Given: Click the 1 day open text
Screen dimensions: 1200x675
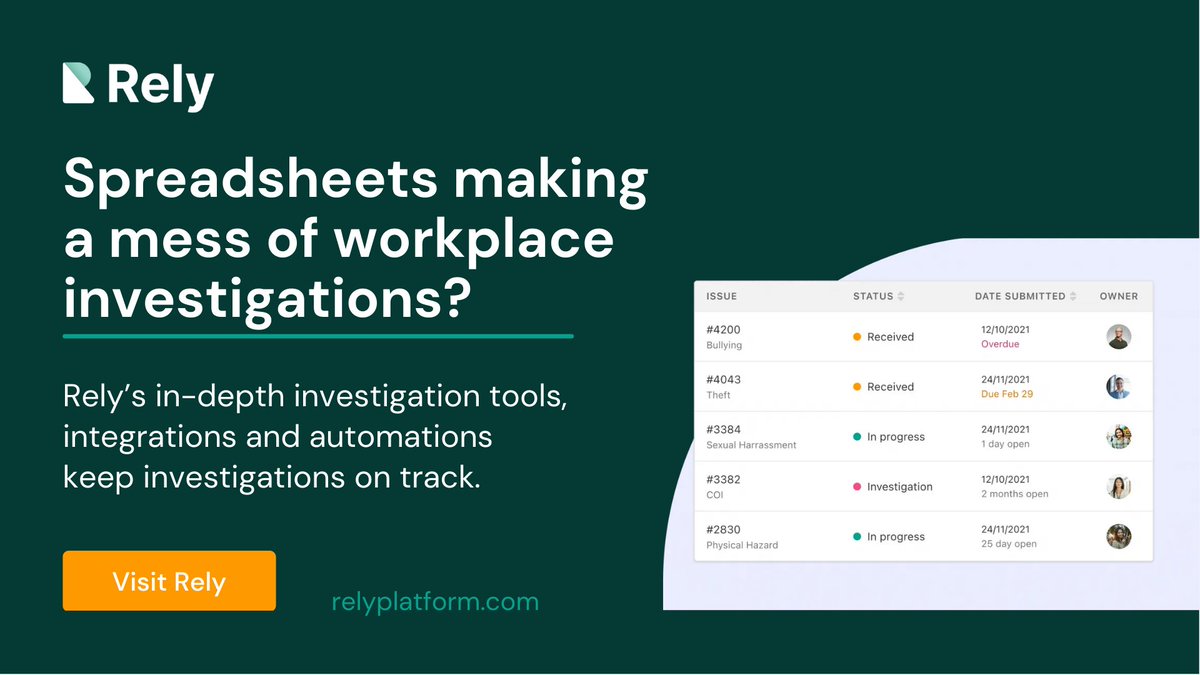Looking at the screenshot, I should 1005,444.
